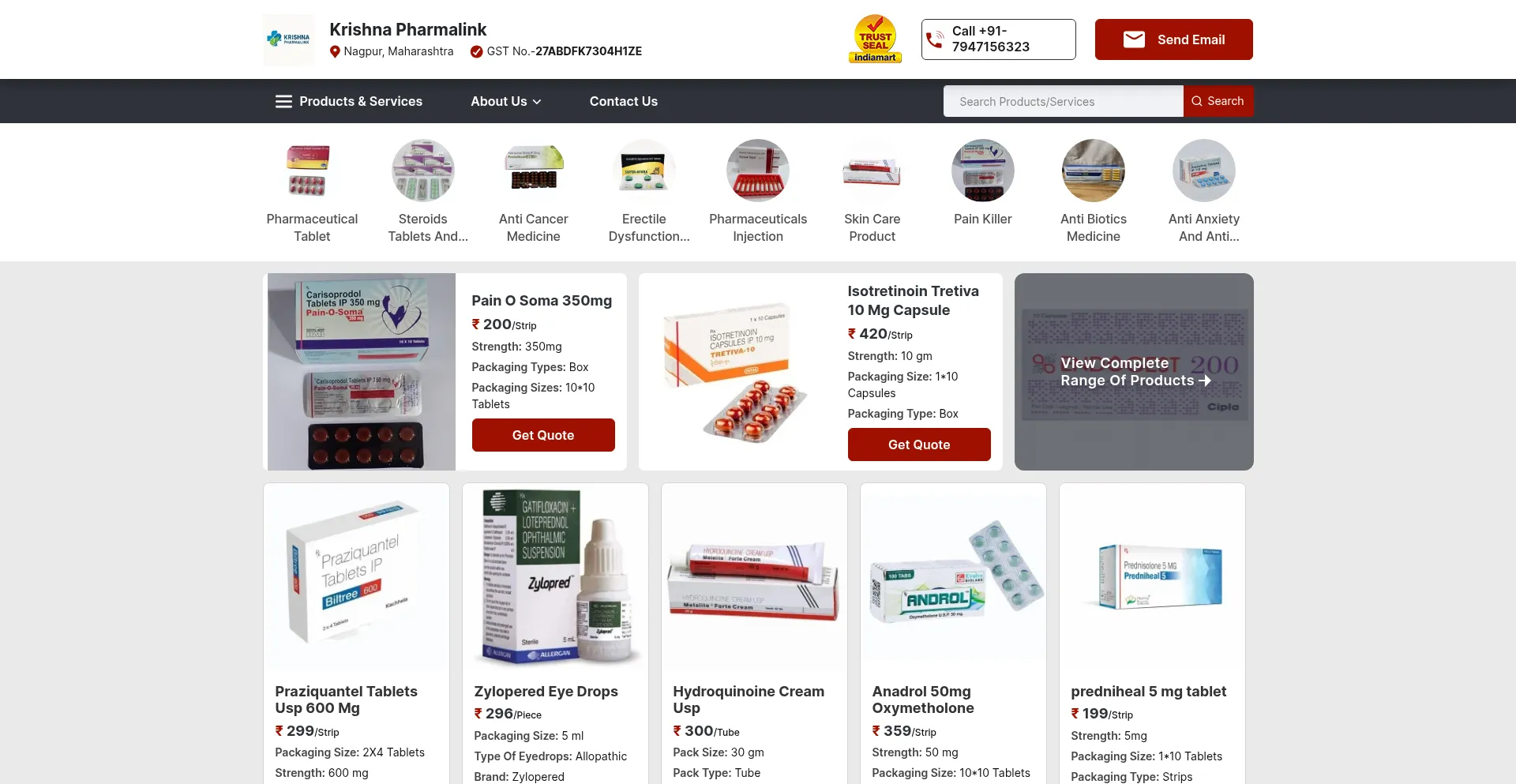The width and height of the screenshot is (1516, 784).
Task: Click the Pharmaceuticals Injection category icon
Action: [758, 171]
